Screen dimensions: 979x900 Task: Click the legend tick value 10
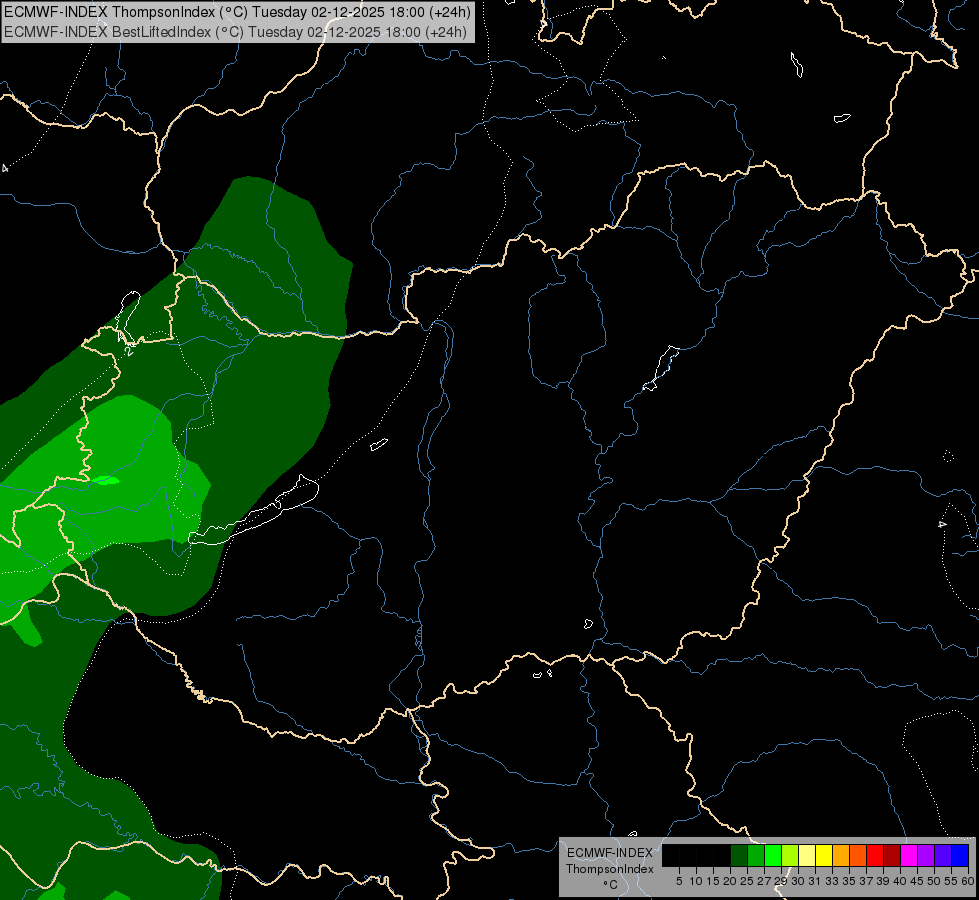(696, 881)
